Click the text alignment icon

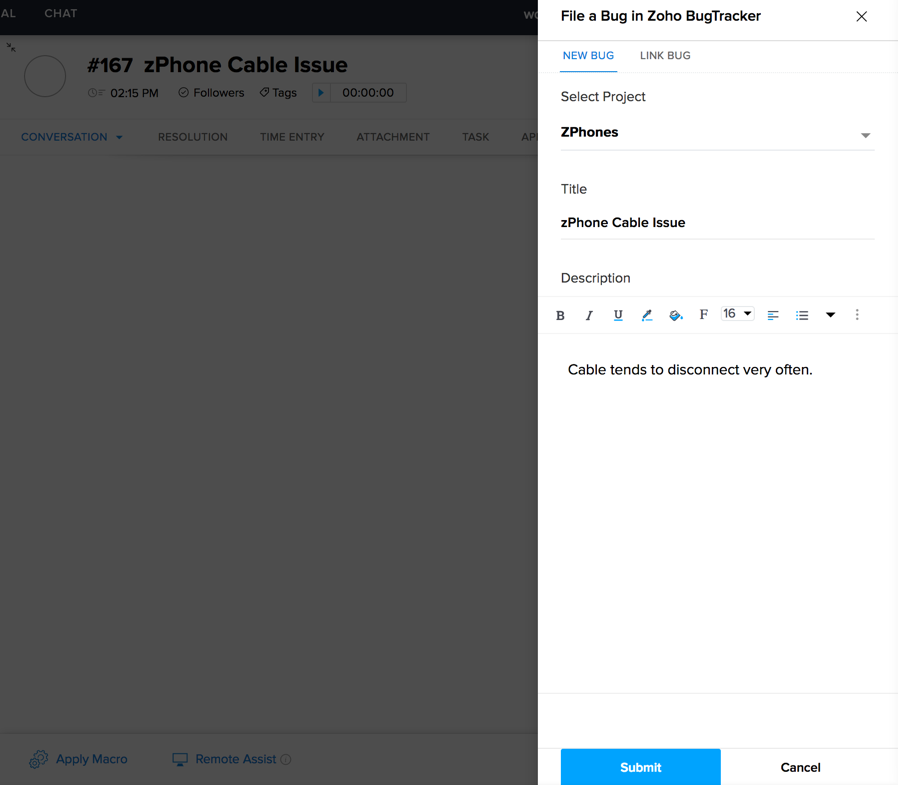point(773,316)
